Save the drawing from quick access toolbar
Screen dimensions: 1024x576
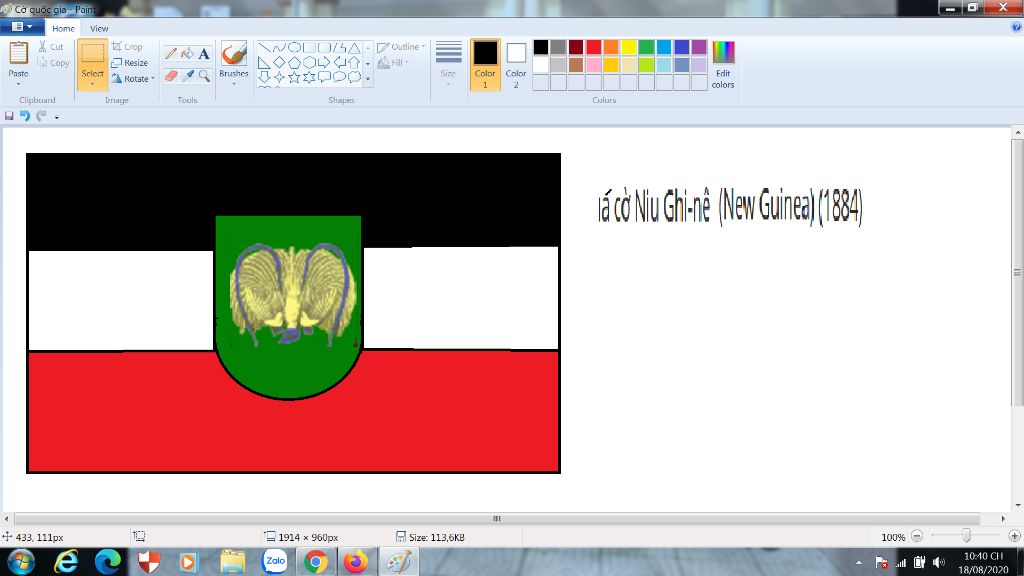[9, 116]
